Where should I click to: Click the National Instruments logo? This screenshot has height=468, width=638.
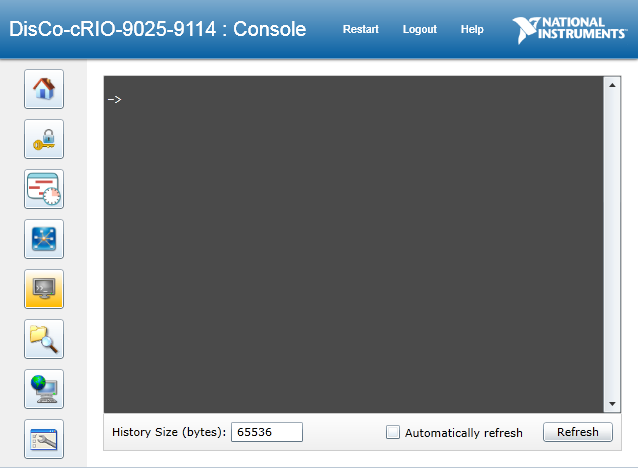[571, 30]
